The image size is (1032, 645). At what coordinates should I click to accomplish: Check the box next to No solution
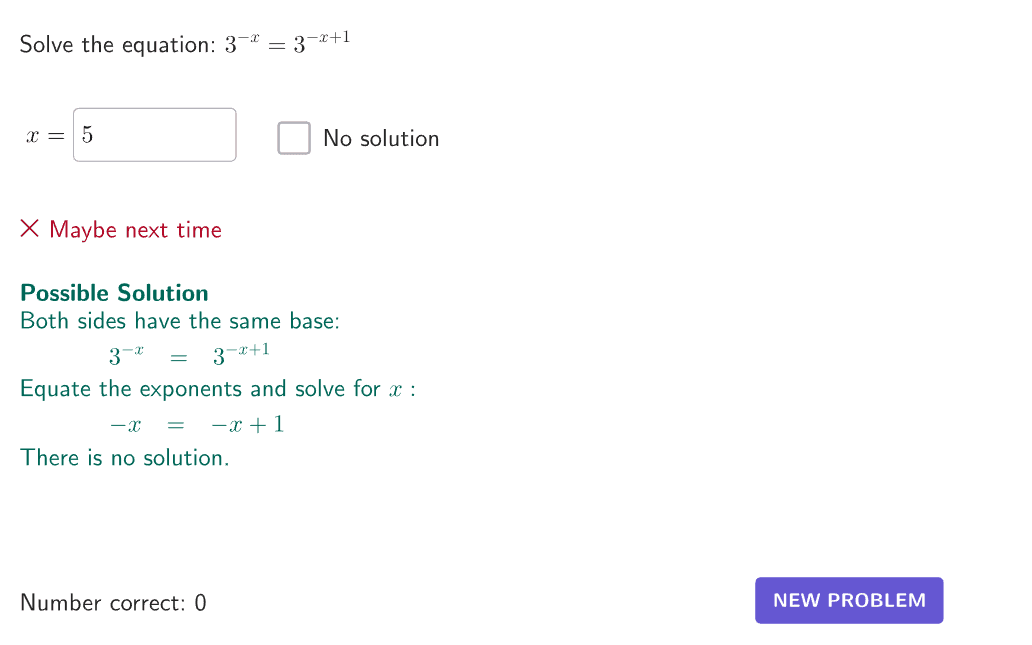coord(293,138)
